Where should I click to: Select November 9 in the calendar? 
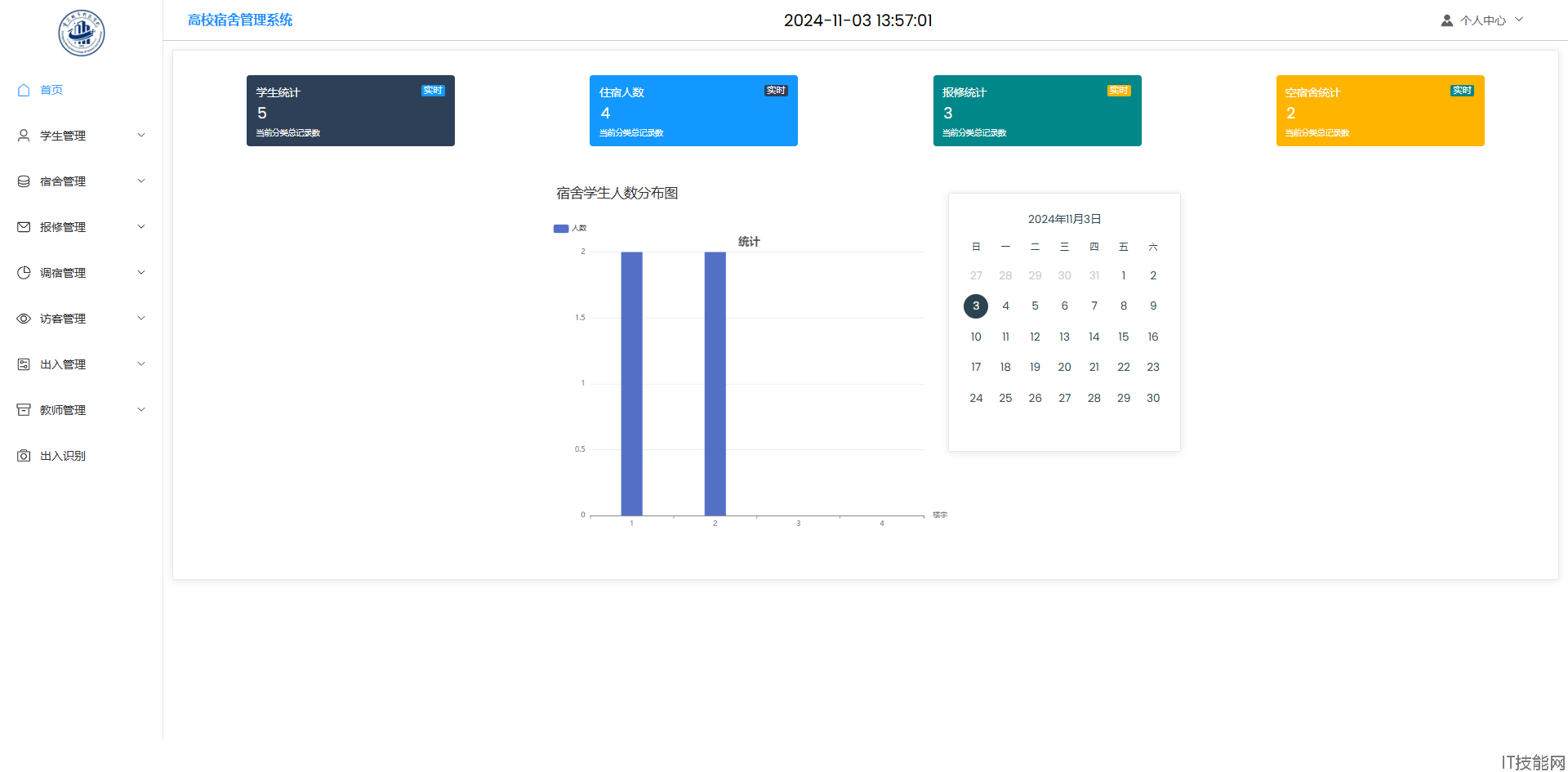click(x=1153, y=306)
